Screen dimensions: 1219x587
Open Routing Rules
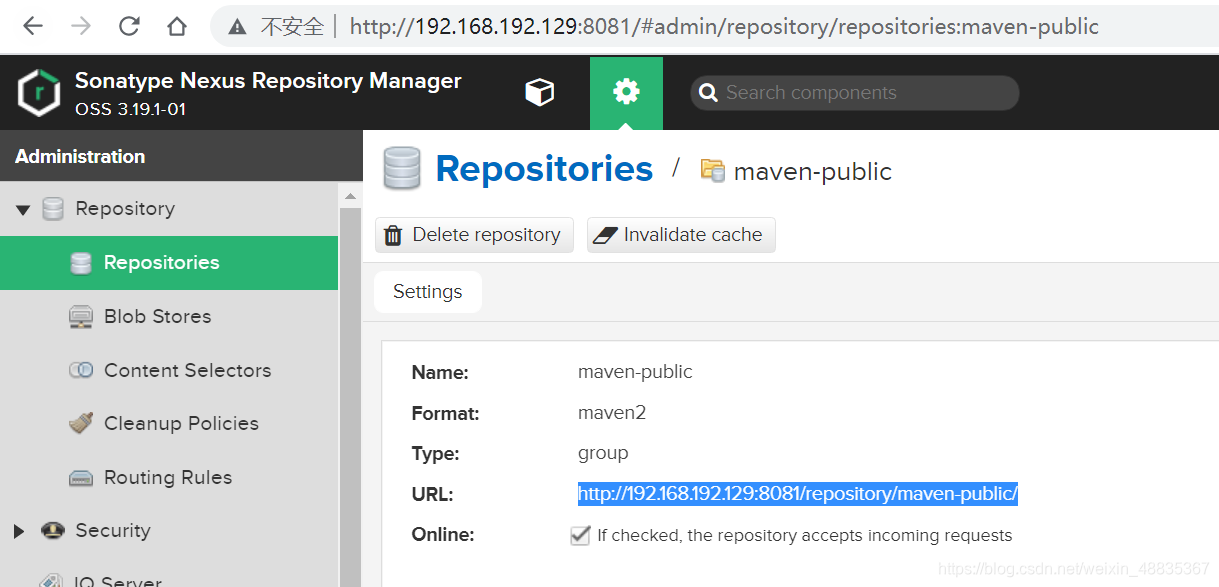point(168,478)
